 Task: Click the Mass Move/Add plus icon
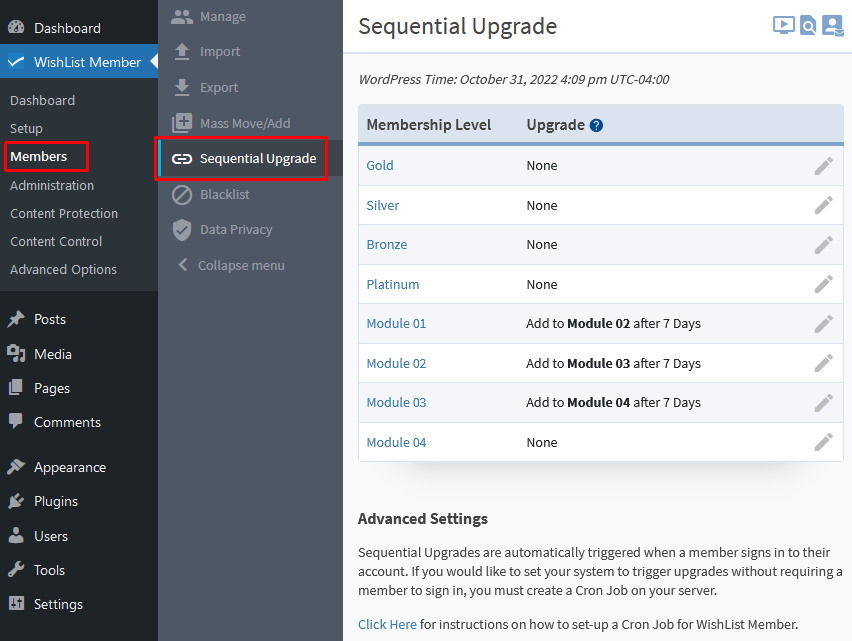click(x=182, y=123)
